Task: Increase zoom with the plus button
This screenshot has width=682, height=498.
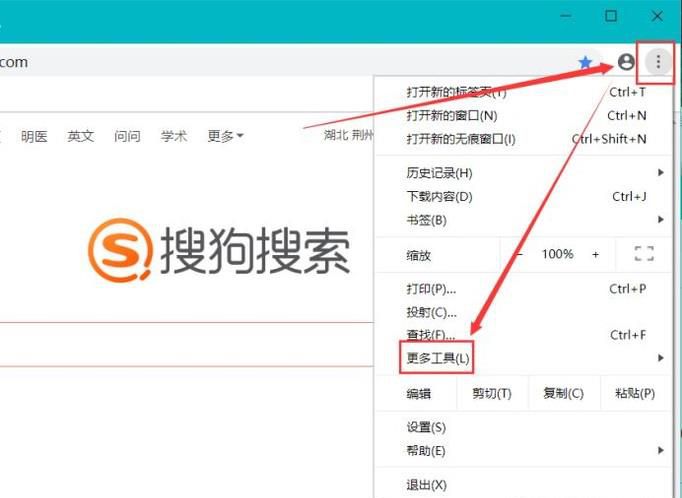Action: tap(595, 254)
